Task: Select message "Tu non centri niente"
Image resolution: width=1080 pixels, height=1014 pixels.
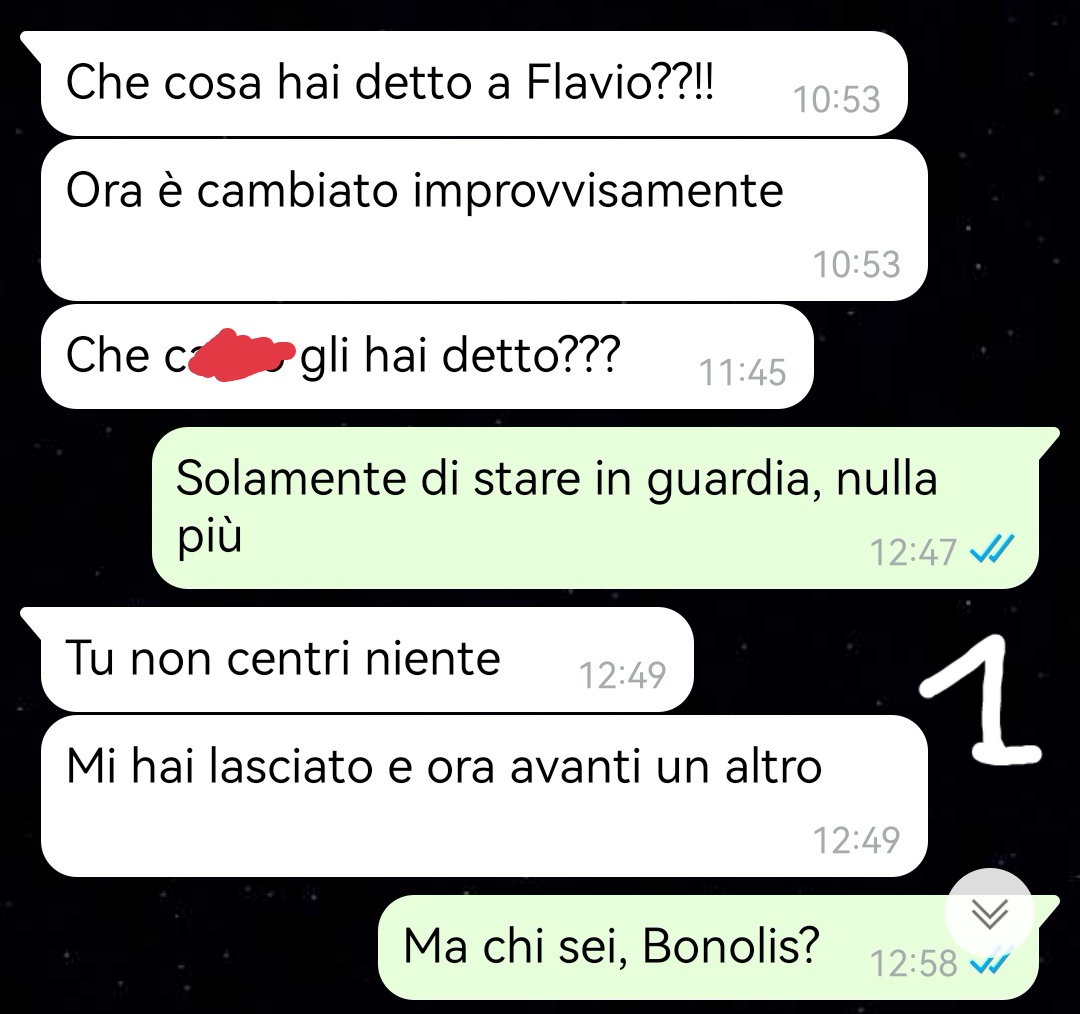Action: (x=366, y=659)
